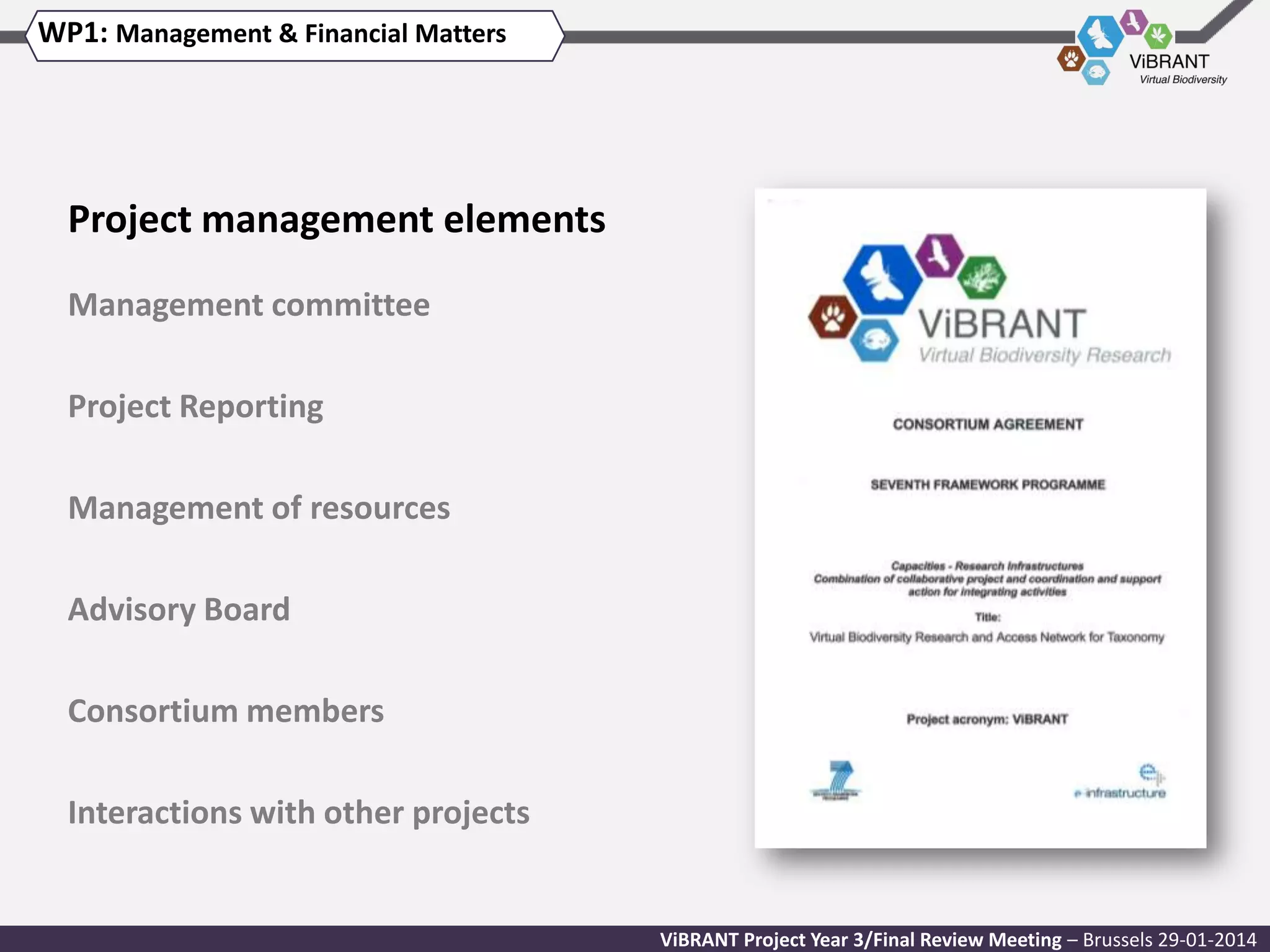Click the Management committee item
The width and height of the screenshot is (1270, 952).
tap(249, 305)
